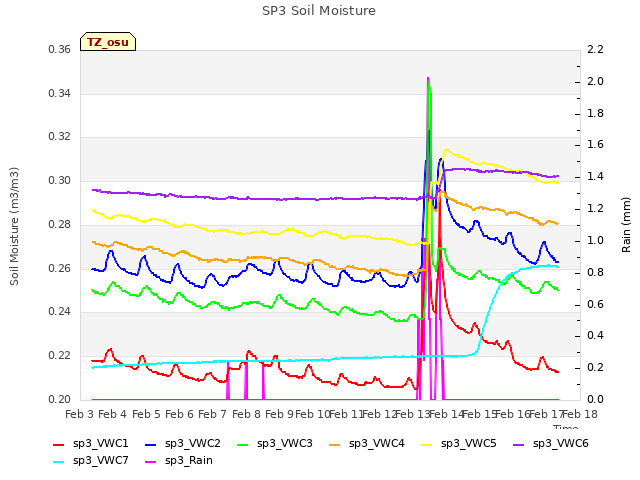Image resolution: width=640 pixels, height=480 pixels.
Task: Click the Feb 8 x-axis tick label
Action: [246, 414]
